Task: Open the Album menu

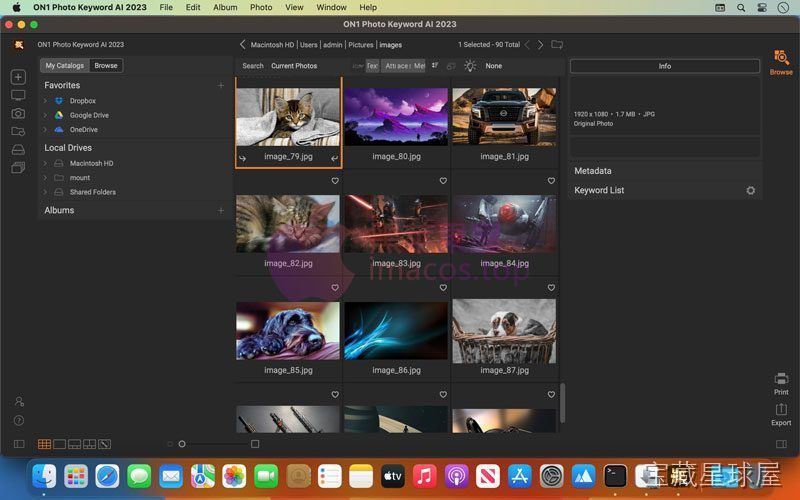Action: (x=225, y=7)
